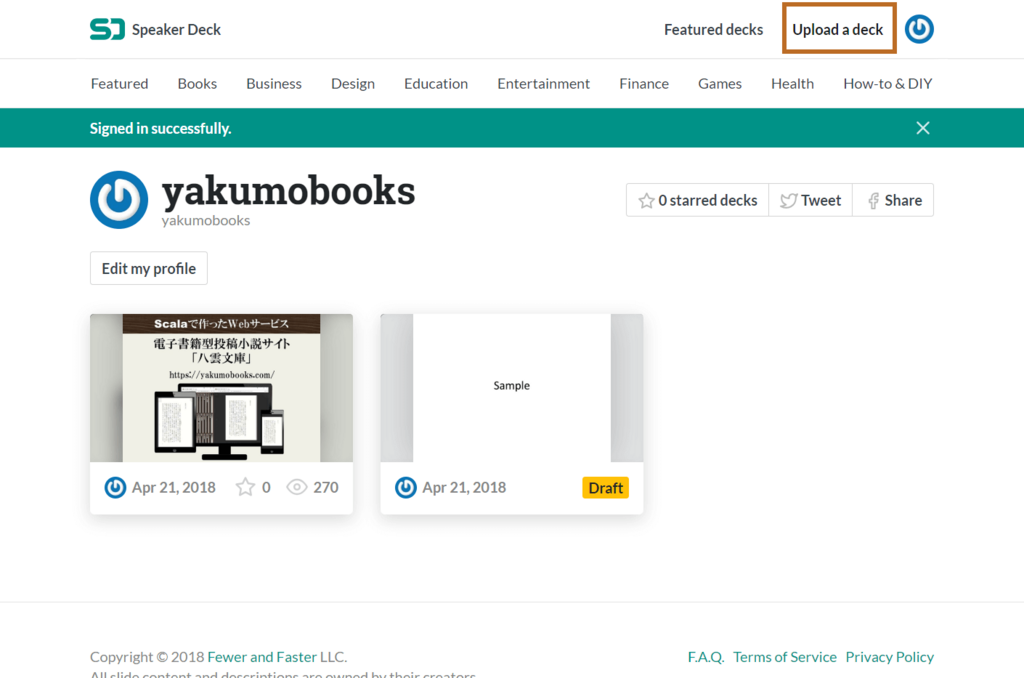Open the Entertainment category tab

543,84
